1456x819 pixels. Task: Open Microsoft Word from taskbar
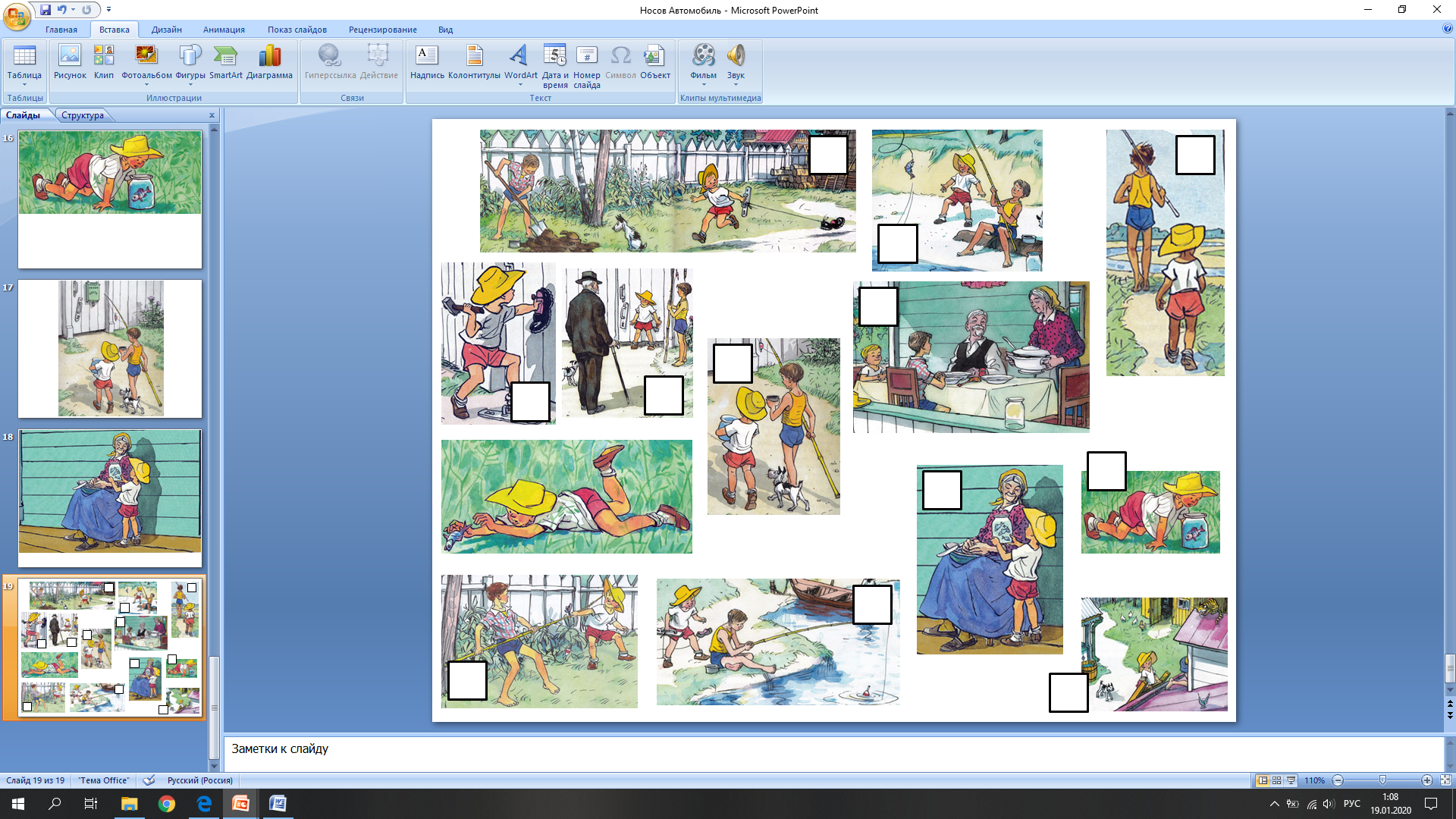tap(278, 804)
